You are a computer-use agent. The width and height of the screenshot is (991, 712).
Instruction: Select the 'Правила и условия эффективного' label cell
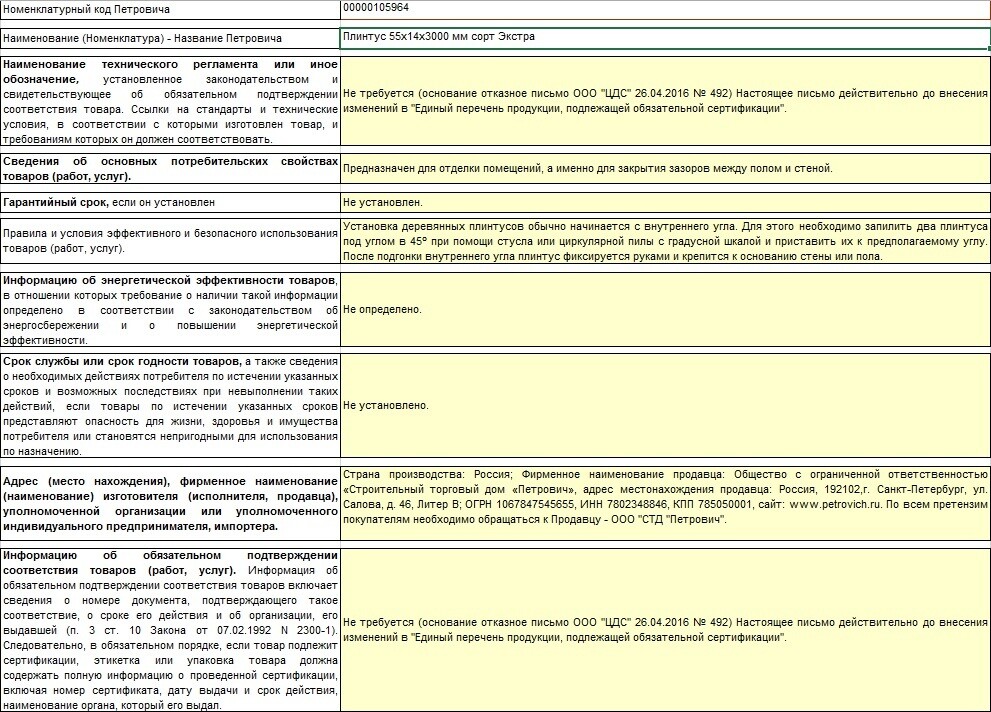coord(170,240)
